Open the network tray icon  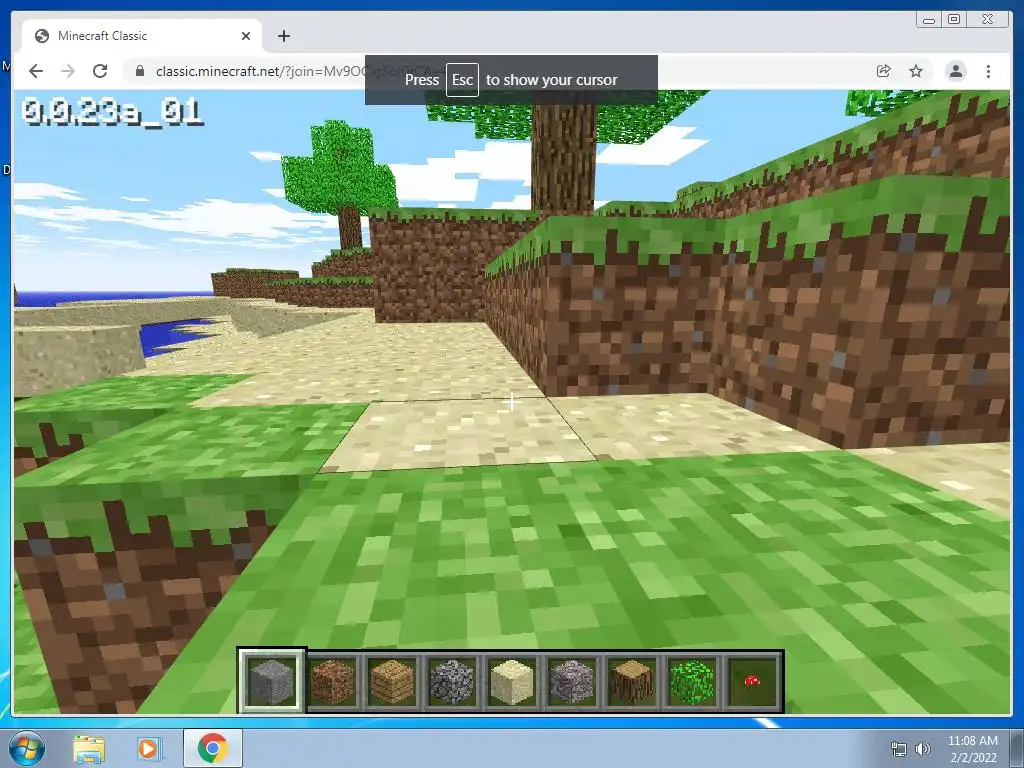[x=899, y=749]
